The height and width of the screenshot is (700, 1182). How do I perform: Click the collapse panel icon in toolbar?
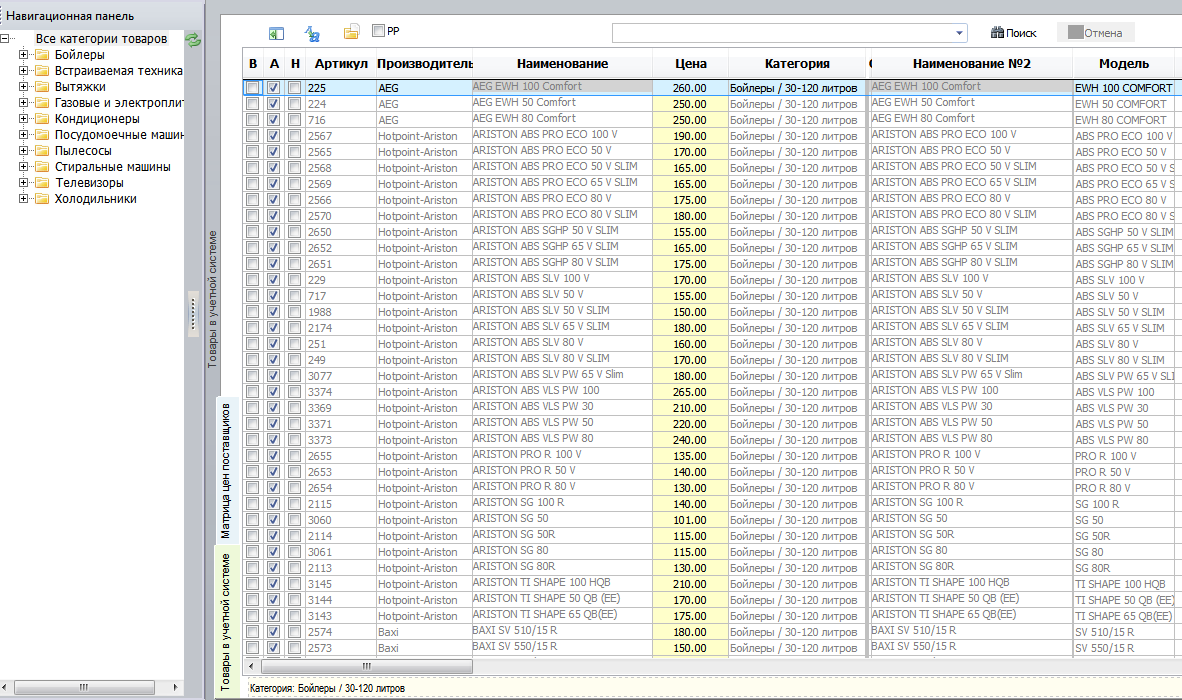tap(276, 33)
